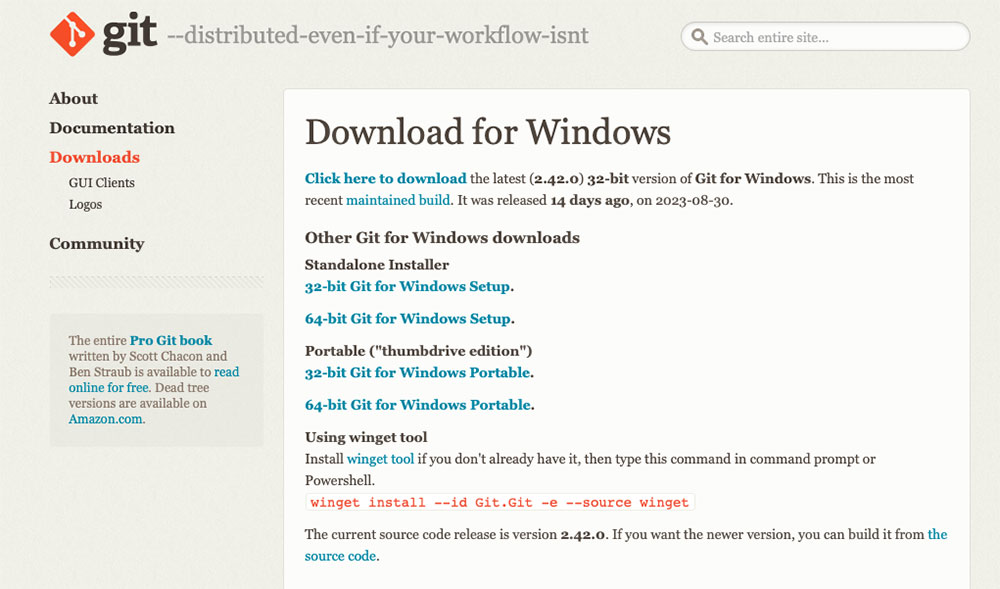The width and height of the screenshot is (1000, 589).
Task: Download 32-bit Git for Windows Portable
Action: pyautogui.click(x=418, y=372)
